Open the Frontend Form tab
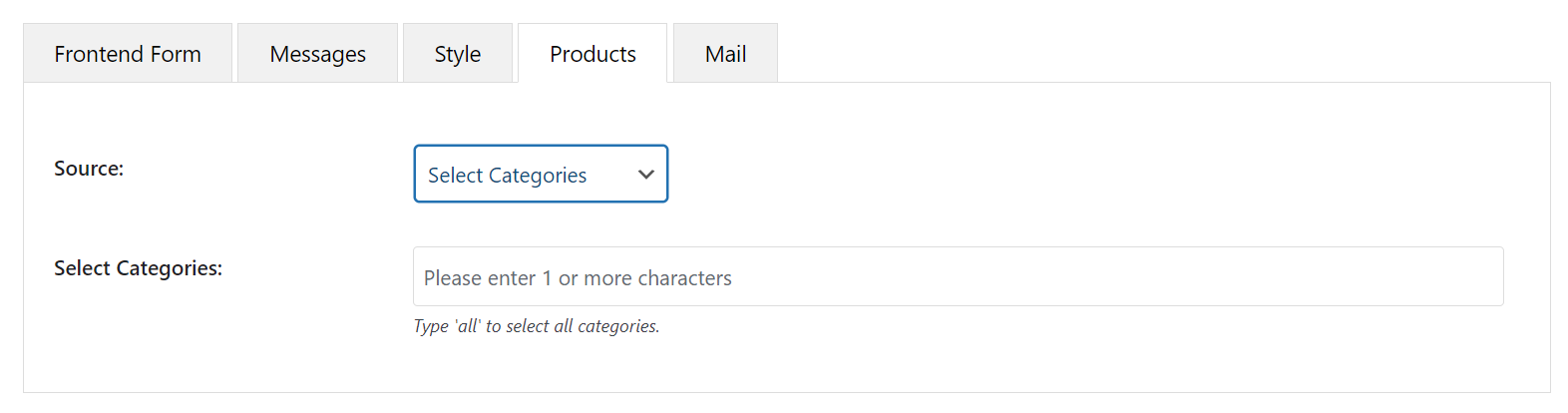Image resolution: width=1568 pixels, height=413 pixels. point(128,54)
